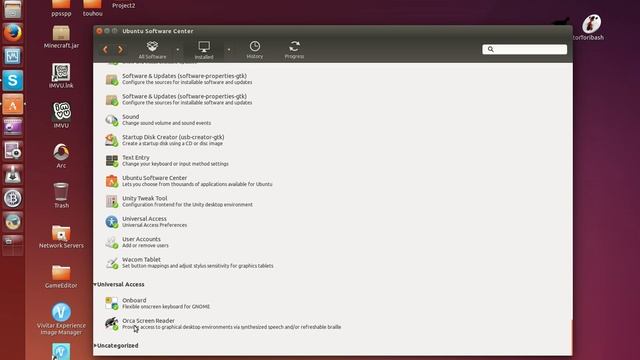Screen dimensions: 640x360
Task: Focus the search box
Action: (524, 49)
